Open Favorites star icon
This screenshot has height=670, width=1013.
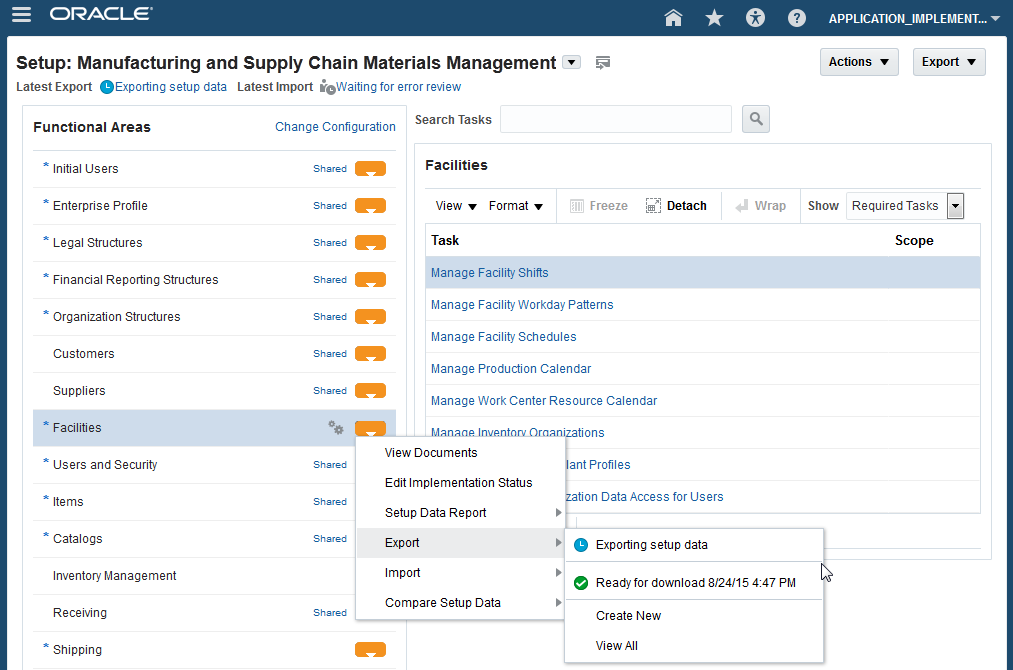click(x=714, y=17)
